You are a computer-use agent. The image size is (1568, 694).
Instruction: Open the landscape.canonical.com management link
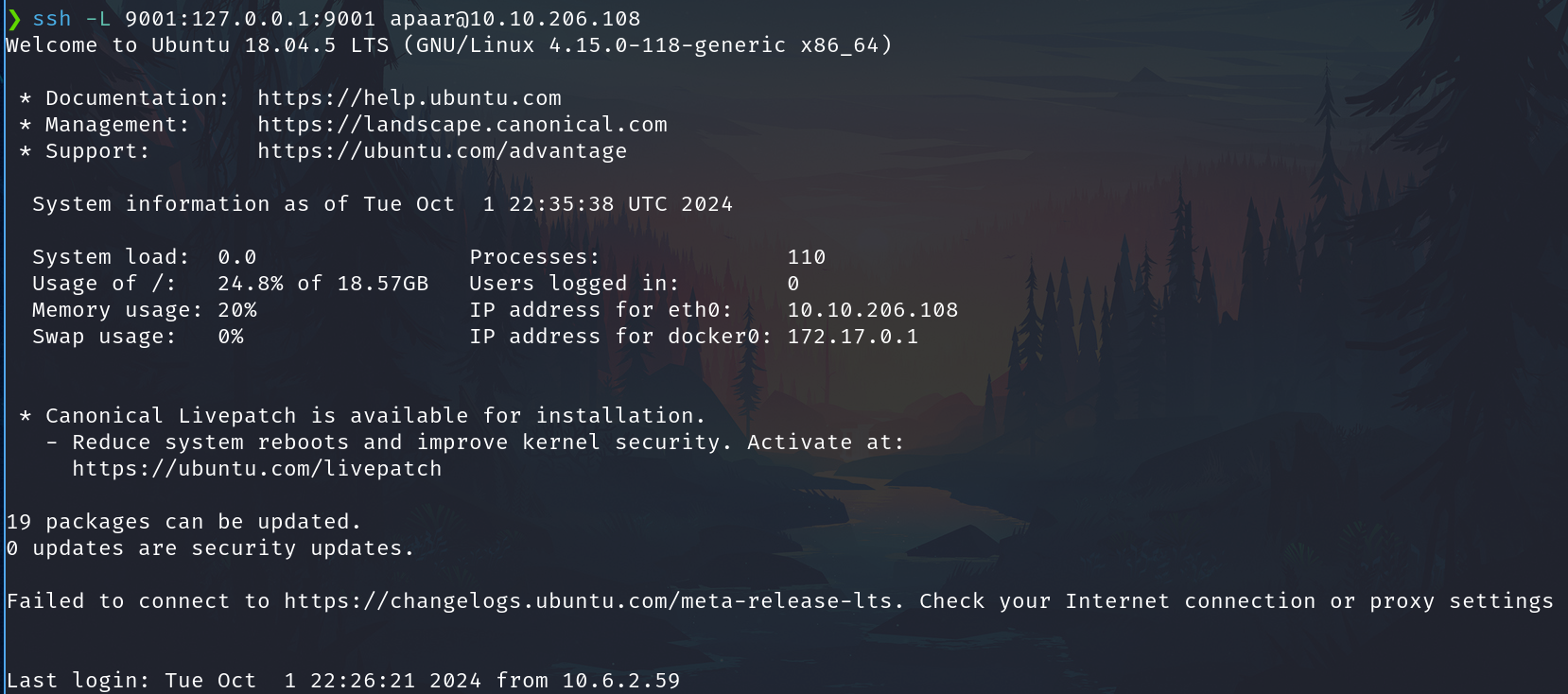(x=462, y=125)
